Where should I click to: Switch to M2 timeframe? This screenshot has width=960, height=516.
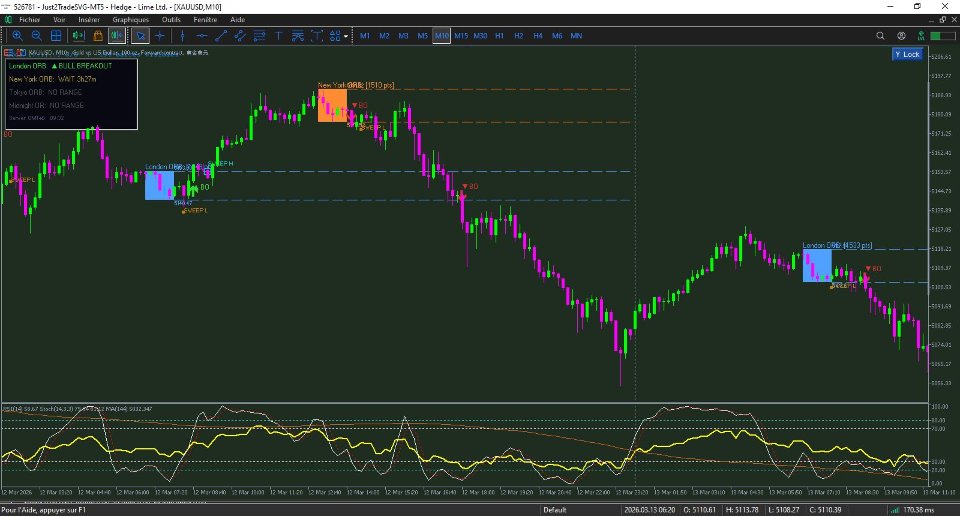[384, 36]
